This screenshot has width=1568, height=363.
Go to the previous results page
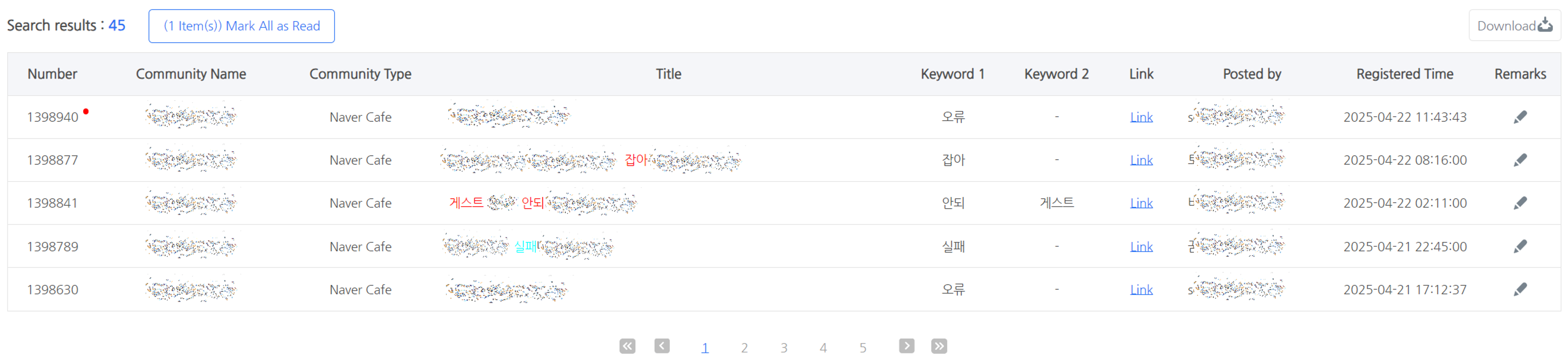[662, 346]
